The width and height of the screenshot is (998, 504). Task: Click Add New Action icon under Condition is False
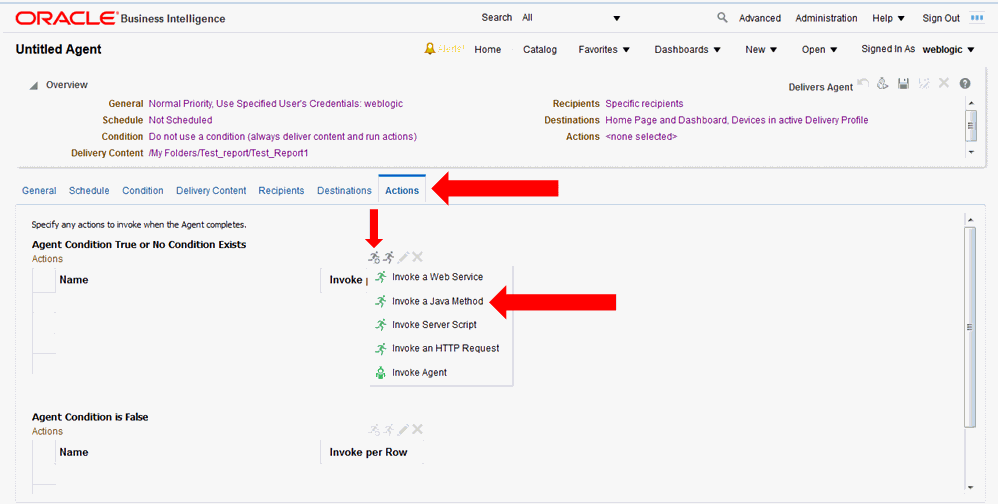click(x=374, y=430)
